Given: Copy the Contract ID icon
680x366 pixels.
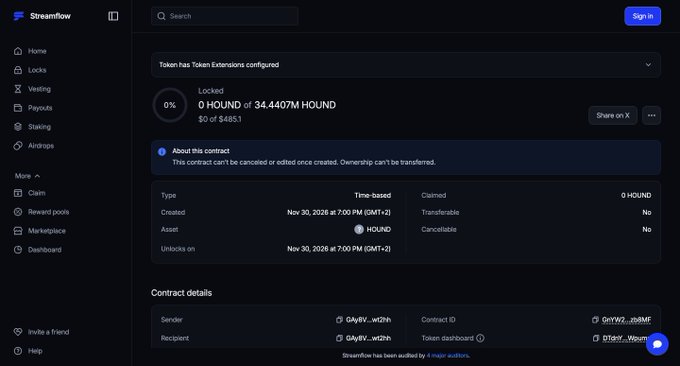Looking at the screenshot, I should click(595, 320).
